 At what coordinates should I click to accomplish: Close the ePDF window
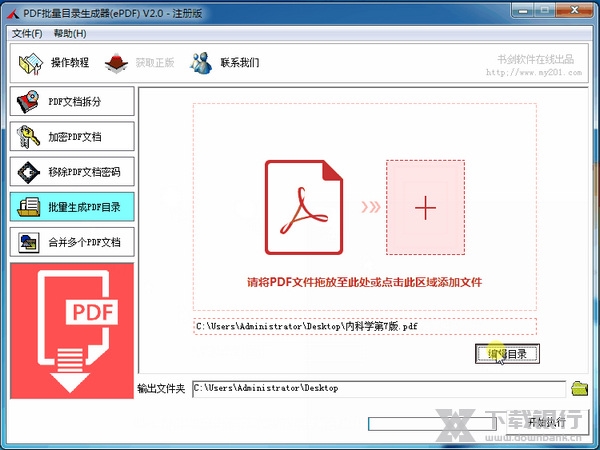click(574, 10)
